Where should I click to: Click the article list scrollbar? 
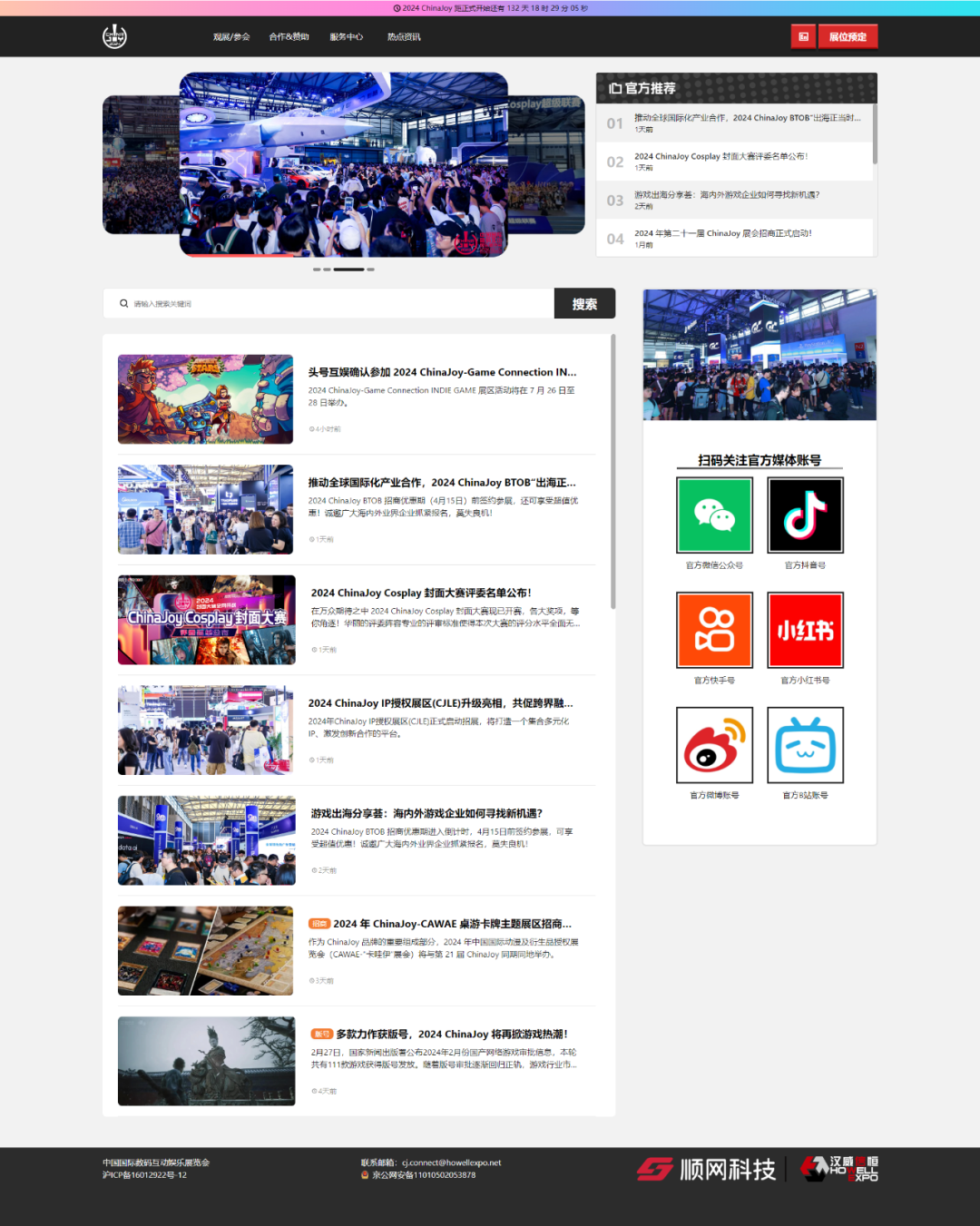pos(613,472)
